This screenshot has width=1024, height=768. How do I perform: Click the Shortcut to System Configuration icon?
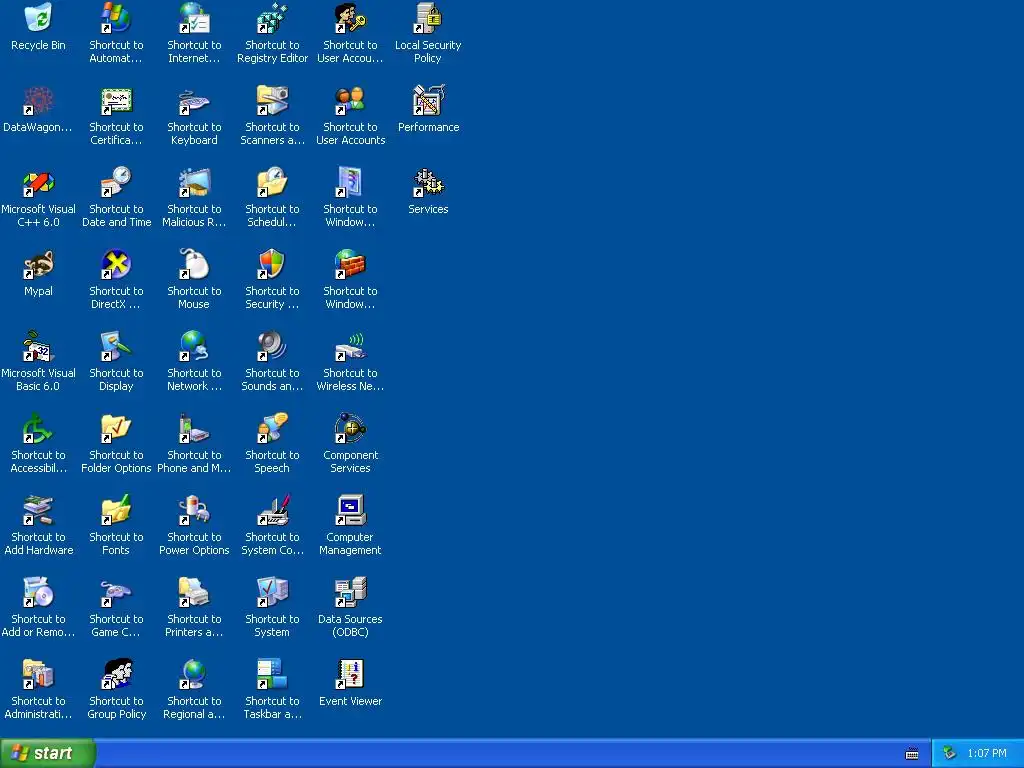272,510
